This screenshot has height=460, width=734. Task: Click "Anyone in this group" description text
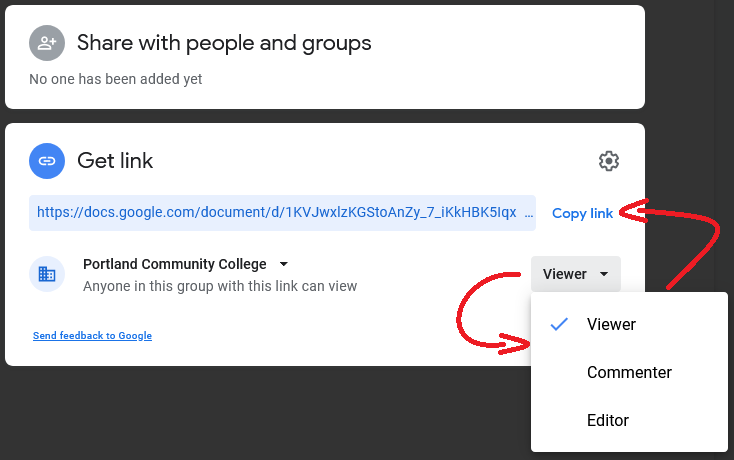(219, 286)
